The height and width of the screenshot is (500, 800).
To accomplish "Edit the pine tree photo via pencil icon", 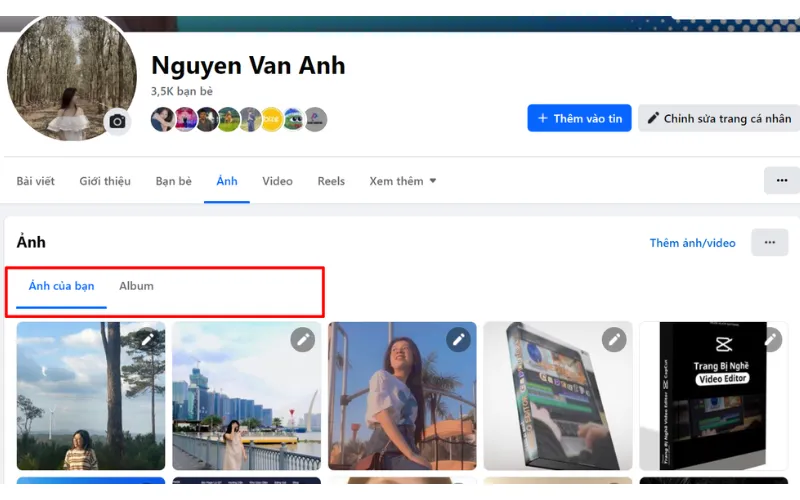I will pos(147,339).
